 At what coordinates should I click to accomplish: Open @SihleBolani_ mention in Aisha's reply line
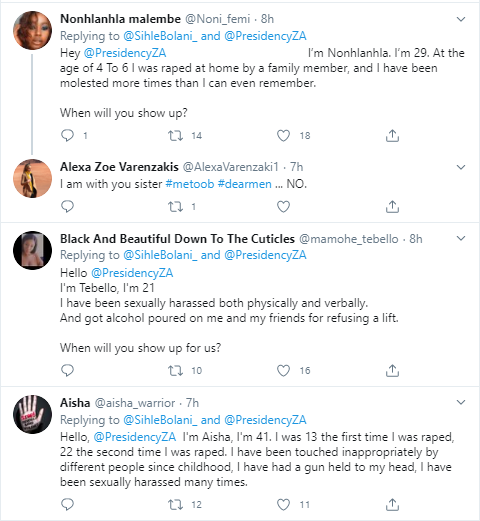click(x=160, y=420)
